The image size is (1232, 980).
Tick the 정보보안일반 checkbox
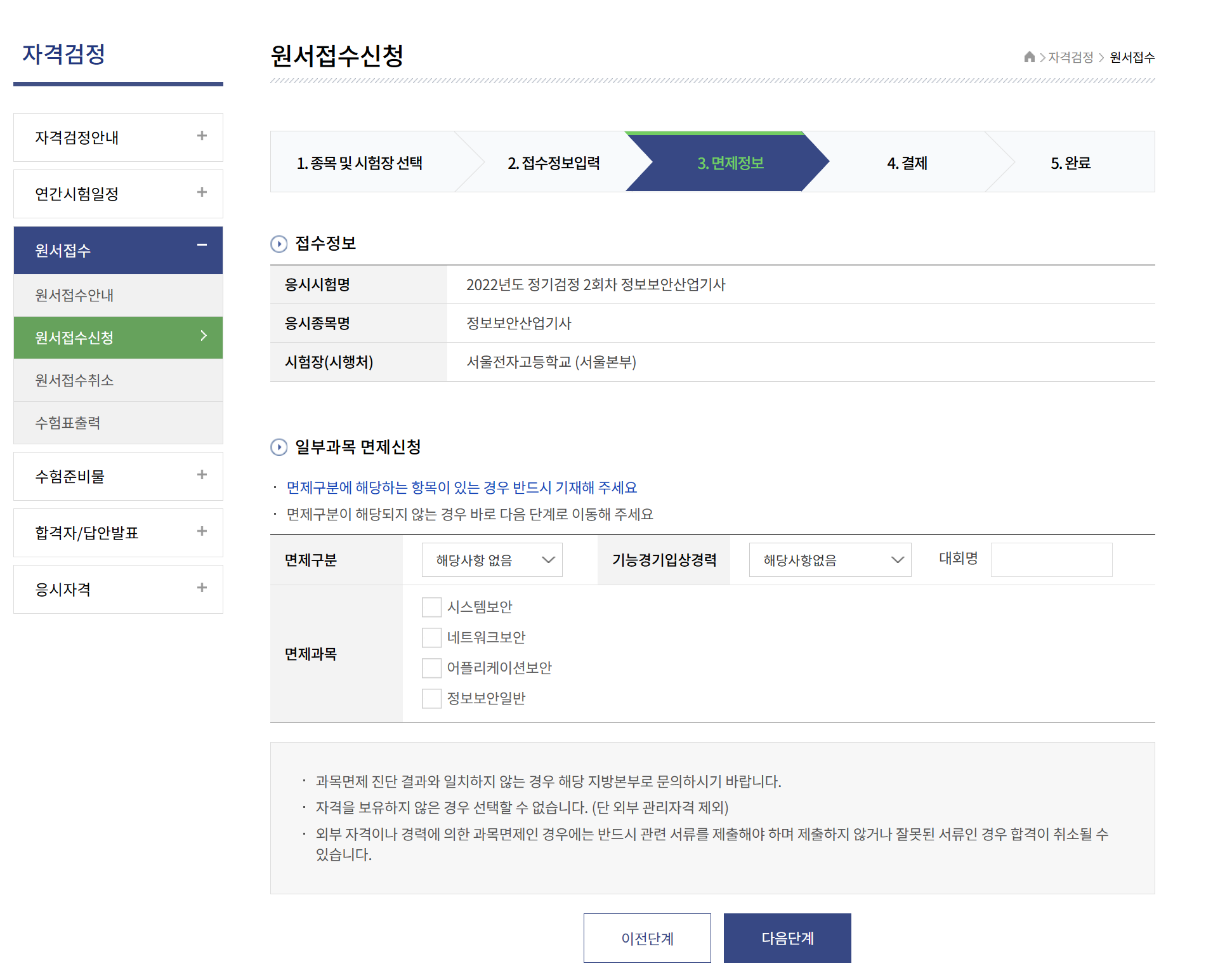point(432,699)
